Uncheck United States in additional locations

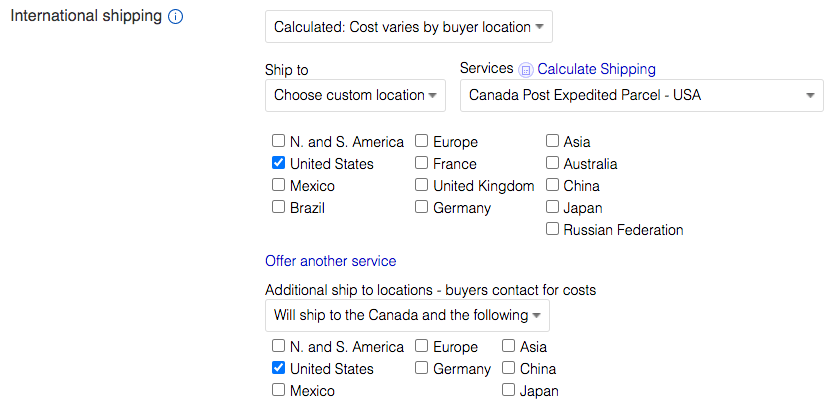point(278,368)
